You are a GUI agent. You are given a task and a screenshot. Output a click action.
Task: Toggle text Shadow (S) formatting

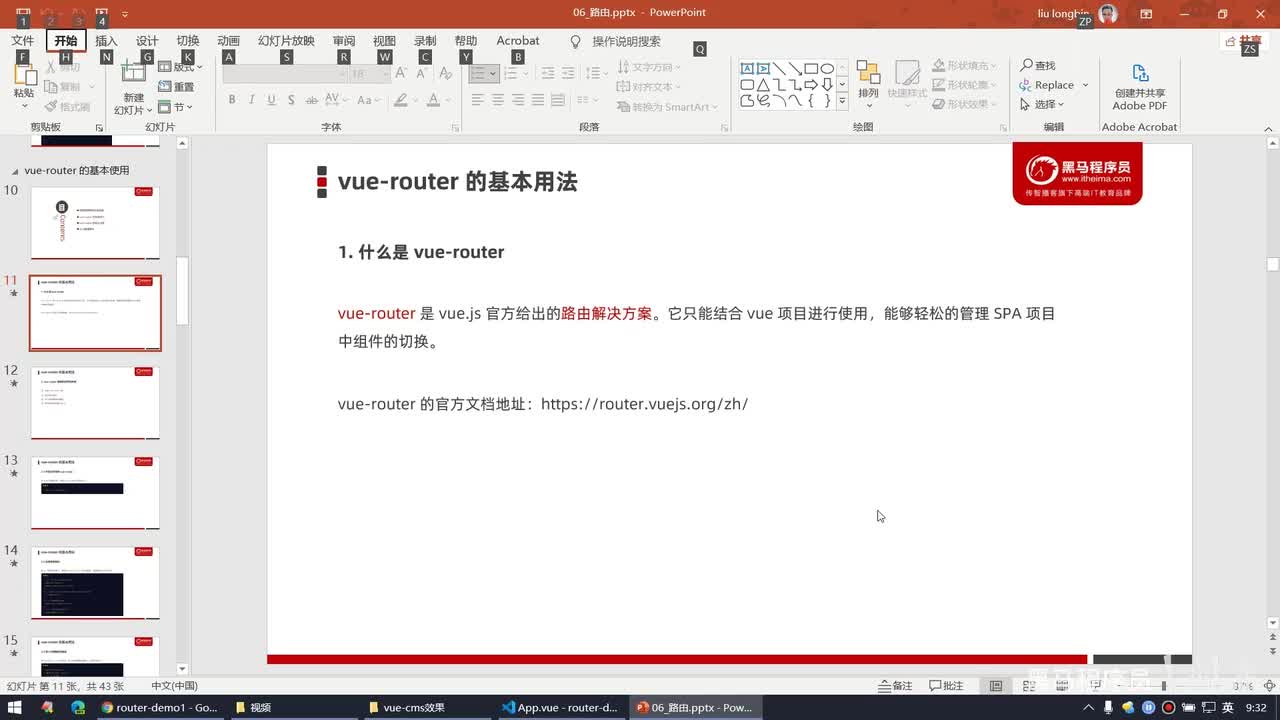tap(291, 100)
